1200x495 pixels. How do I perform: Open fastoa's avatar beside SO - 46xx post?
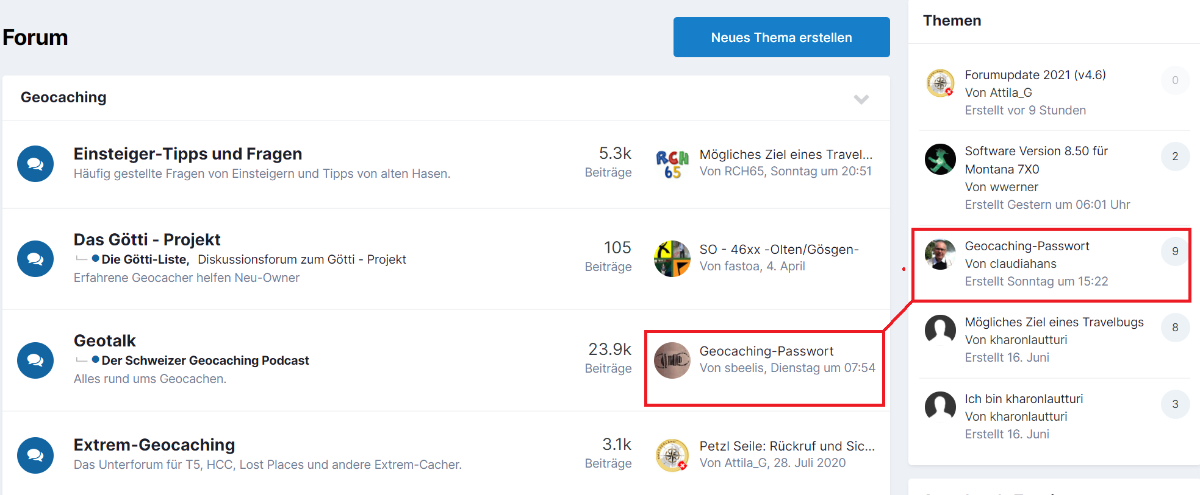[672, 258]
